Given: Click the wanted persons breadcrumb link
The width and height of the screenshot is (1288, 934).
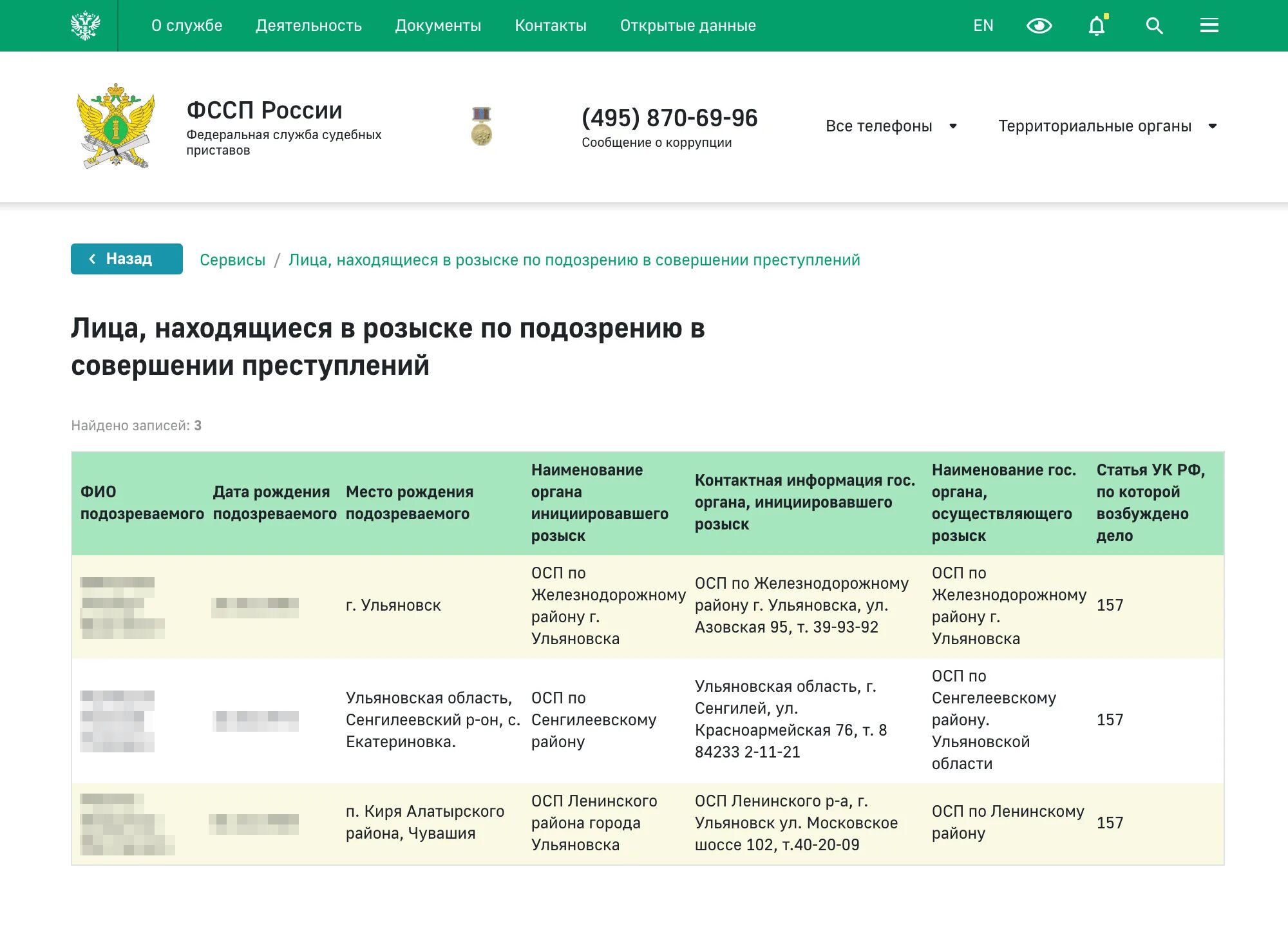Looking at the screenshot, I should 574,260.
